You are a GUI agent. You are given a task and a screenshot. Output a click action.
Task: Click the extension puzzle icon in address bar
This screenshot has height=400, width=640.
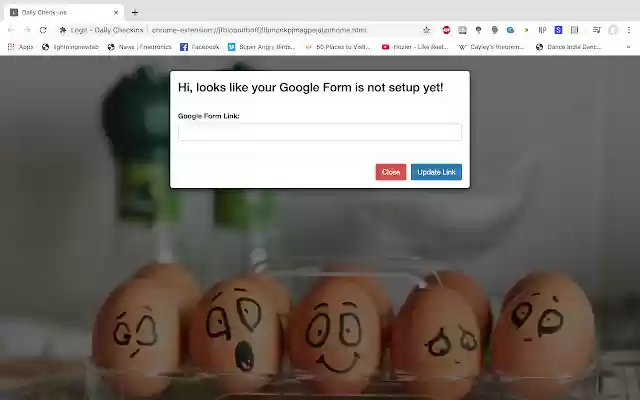coord(63,30)
